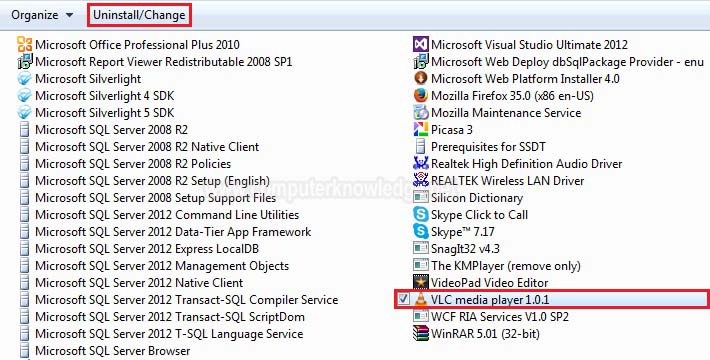Select Microsoft Web Deploy dbSqlPackage Provider text
This screenshot has height=360, width=710.
point(567,62)
